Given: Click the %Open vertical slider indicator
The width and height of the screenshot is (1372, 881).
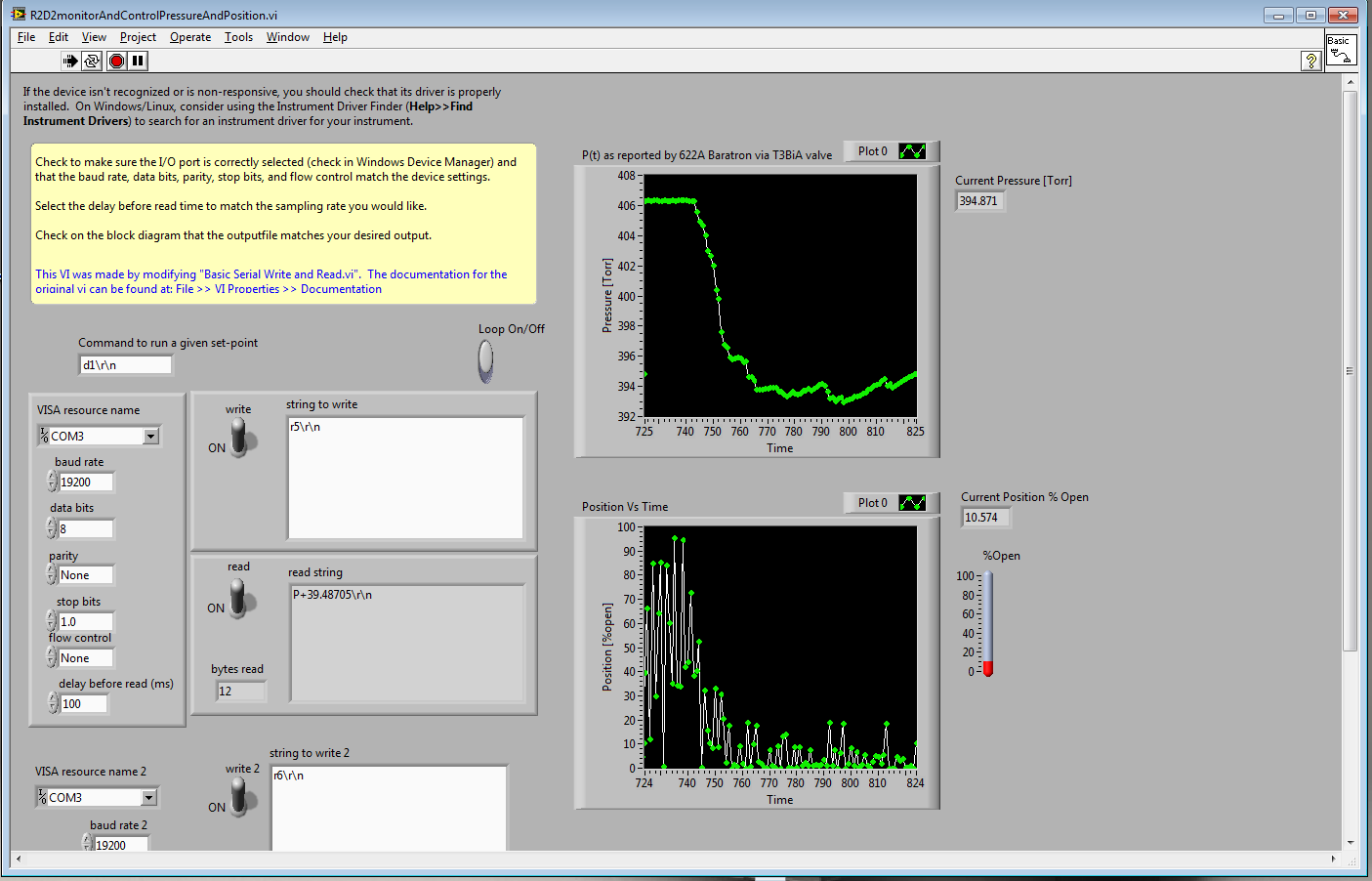Looking at the screenshot, I should (987, 623).
